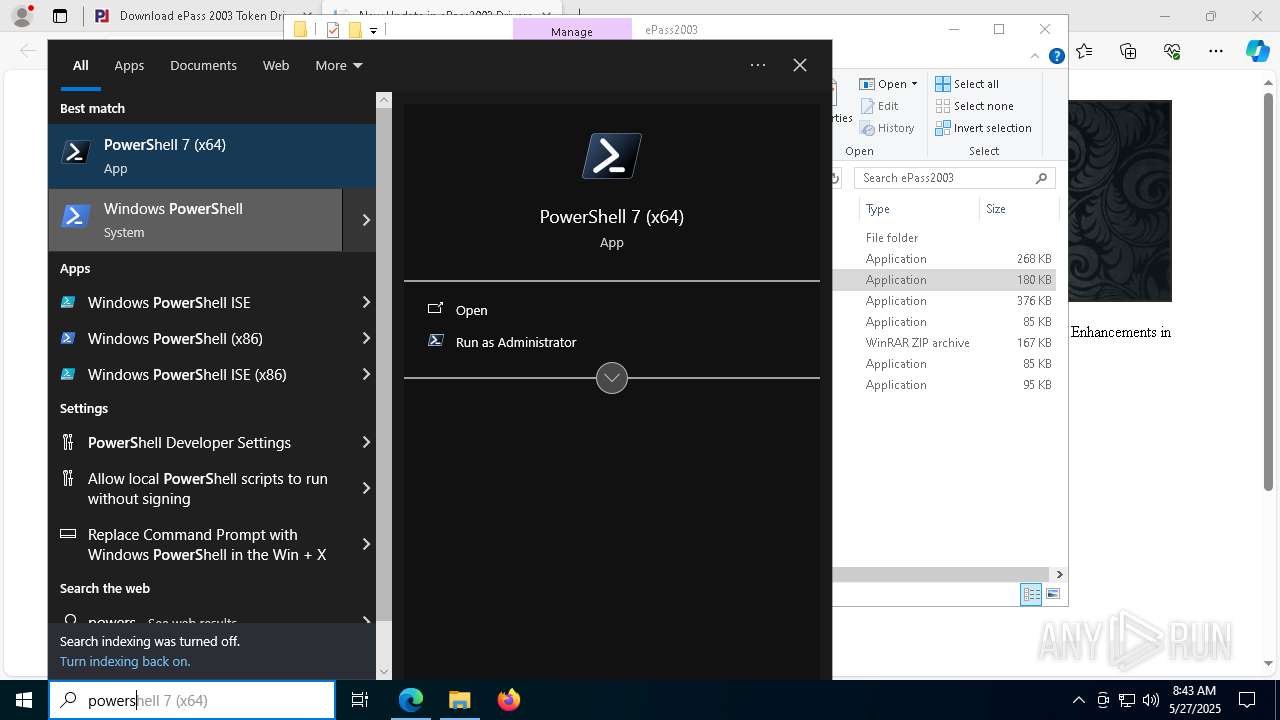Open Windows Start button

point(24,700)
